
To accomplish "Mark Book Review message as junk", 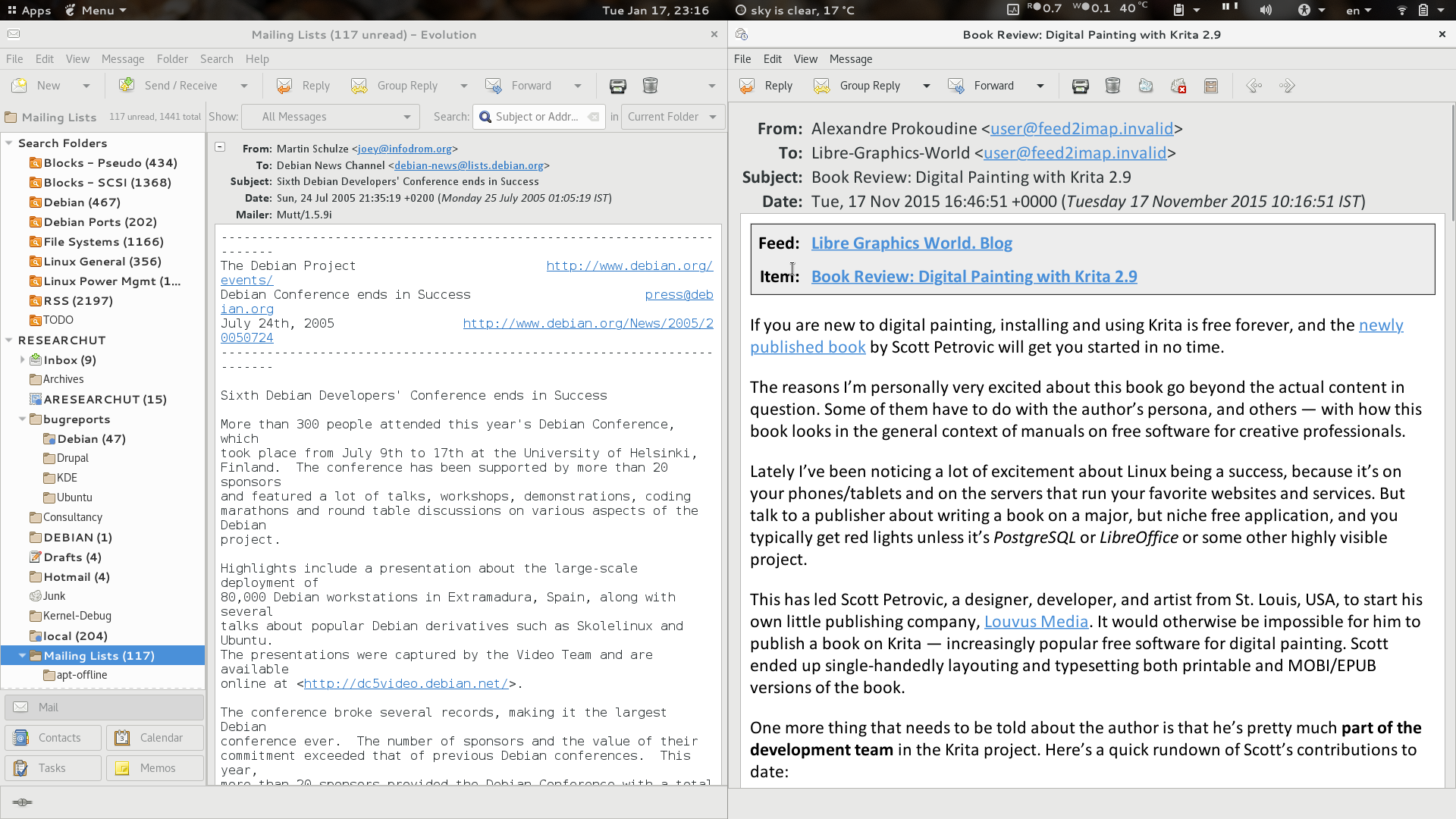I will [1146, 86].
